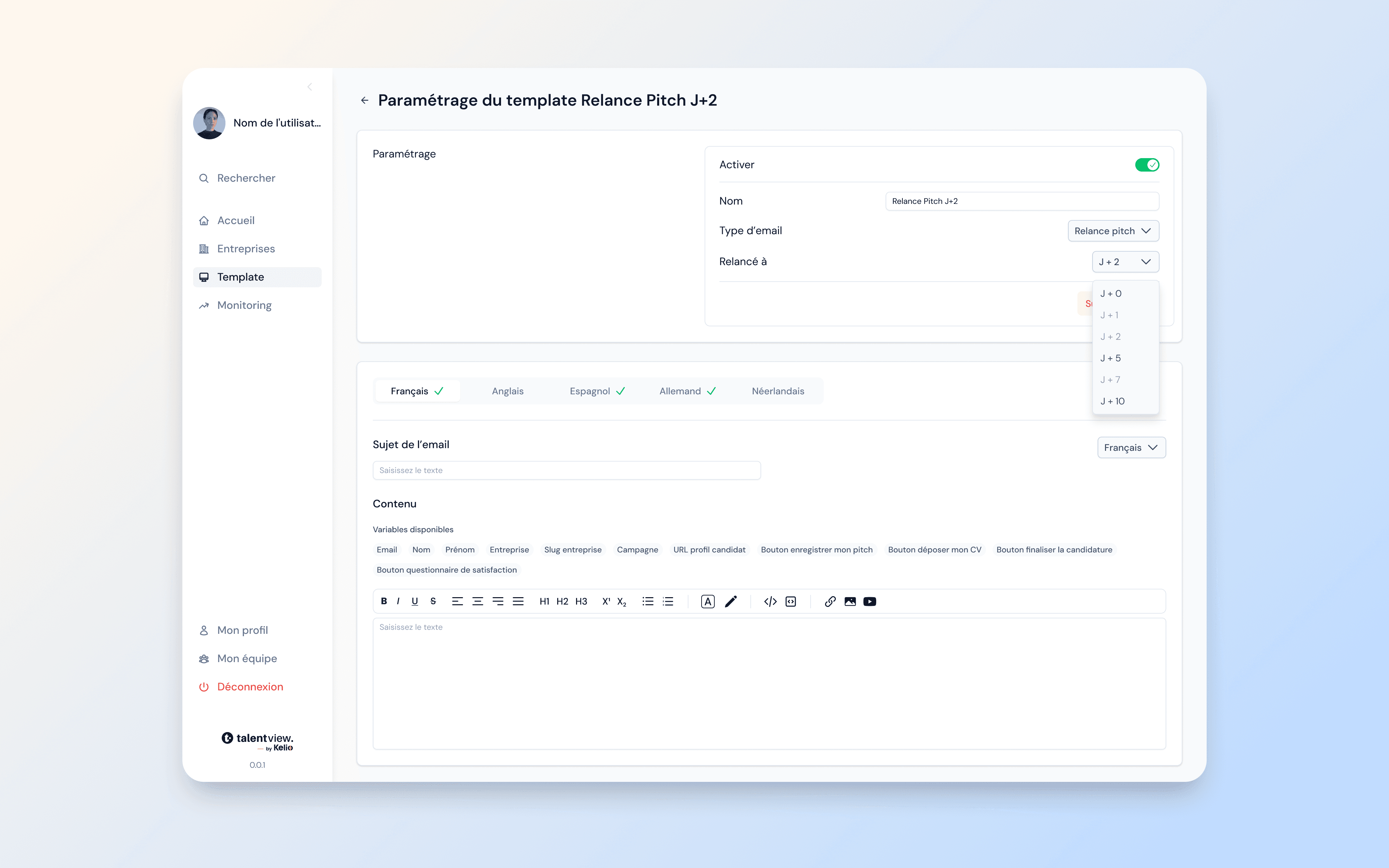This screenshot has width=1389, height=868.
Task: Collapse the sidebar with chevron
Action: pyautogui.click(x=309, y=87)
